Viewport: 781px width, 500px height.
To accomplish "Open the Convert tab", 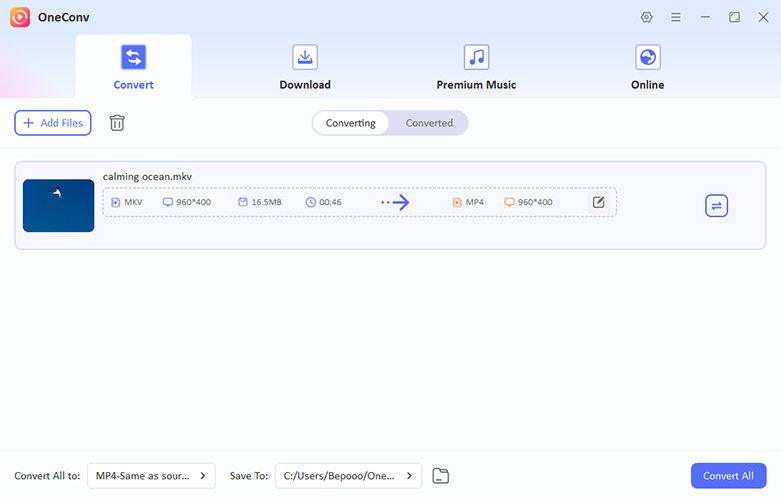I will pyautogui.click(x=133, y=67).
